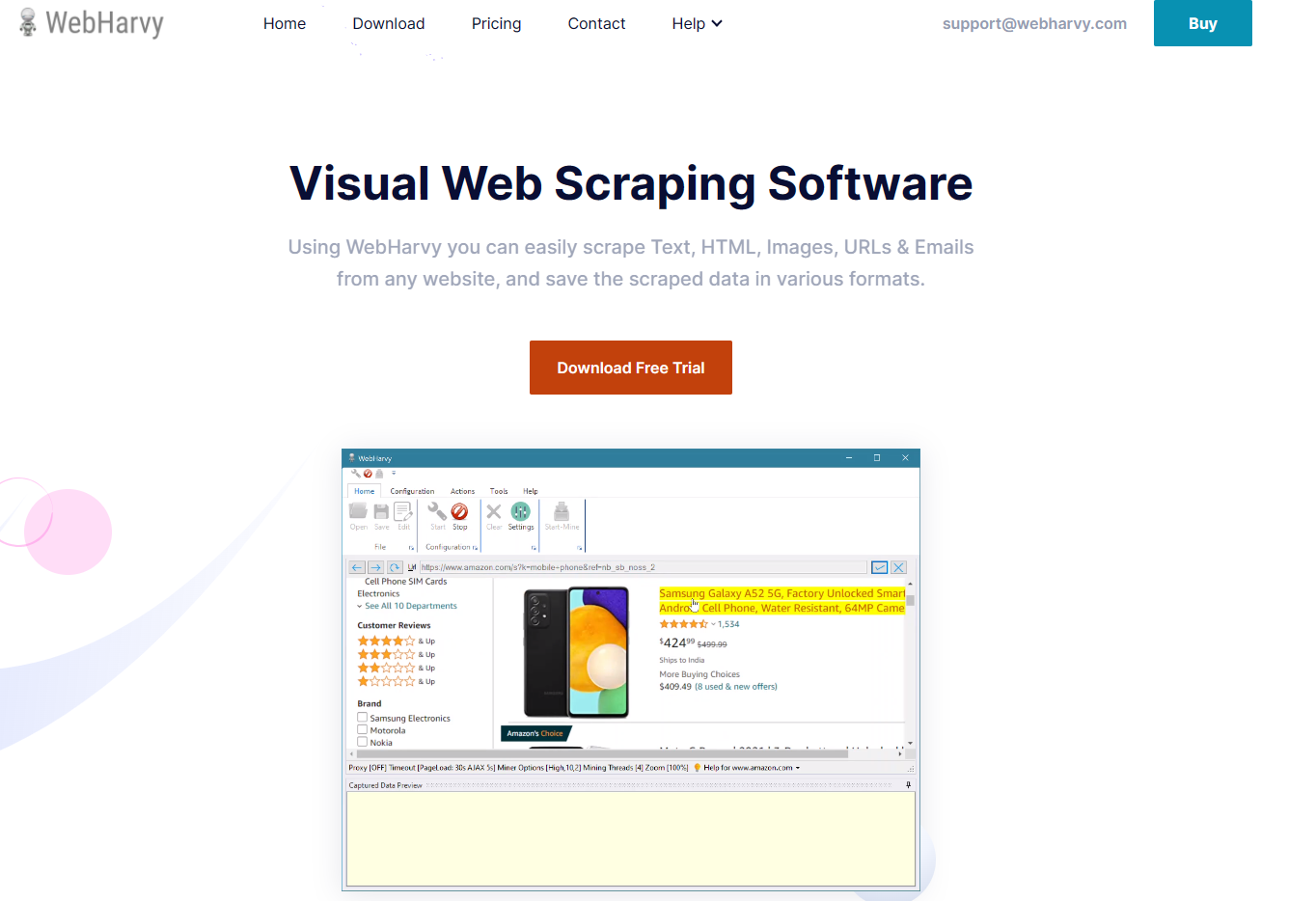Check the Samsung Electronics brand checkbox
Screen dimensions: 1316x901
click(x=363, y=718)
